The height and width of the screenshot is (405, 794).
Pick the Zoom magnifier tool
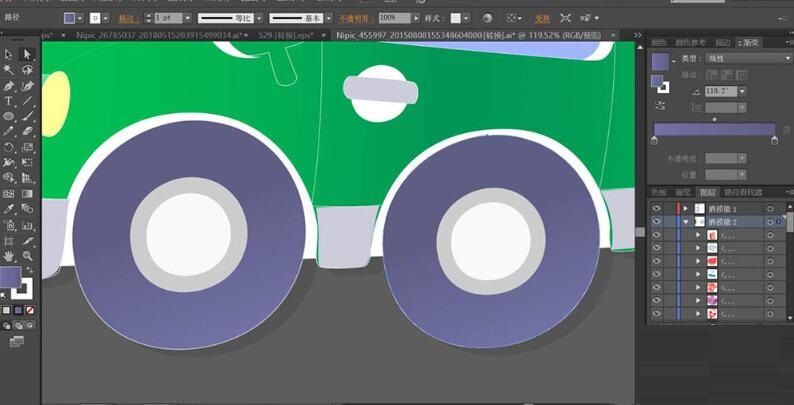point(27,256)
